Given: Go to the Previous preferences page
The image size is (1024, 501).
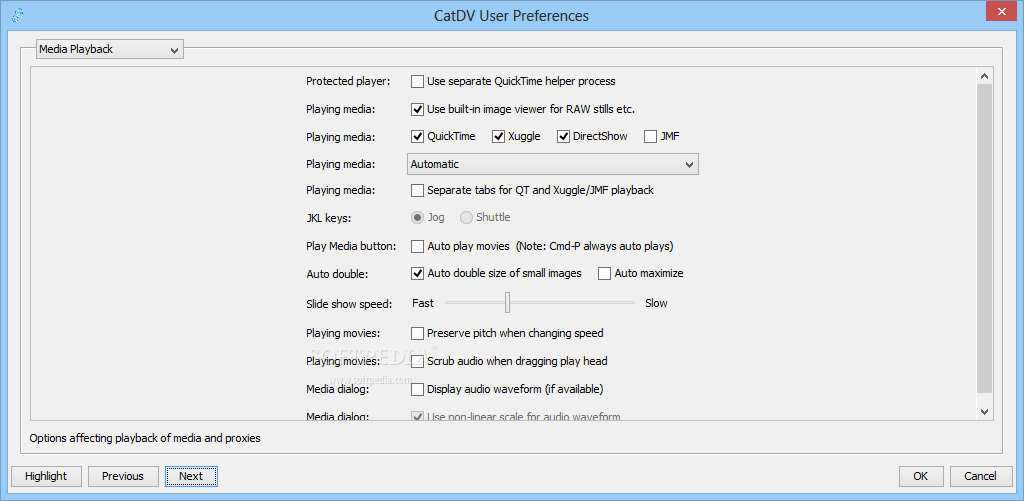Looking at the screenshot, I should [123, 476].
